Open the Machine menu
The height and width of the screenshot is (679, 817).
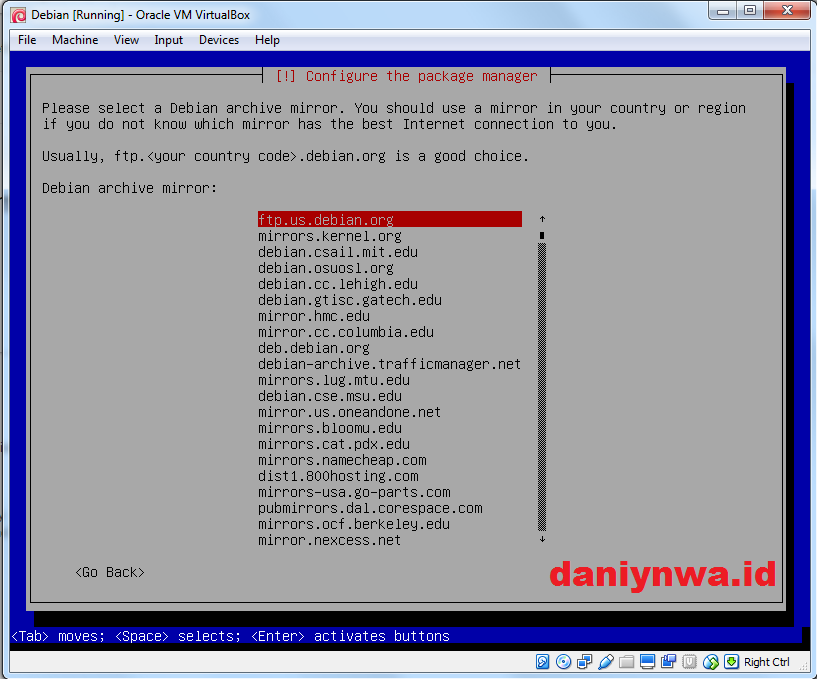coord(75,40)
